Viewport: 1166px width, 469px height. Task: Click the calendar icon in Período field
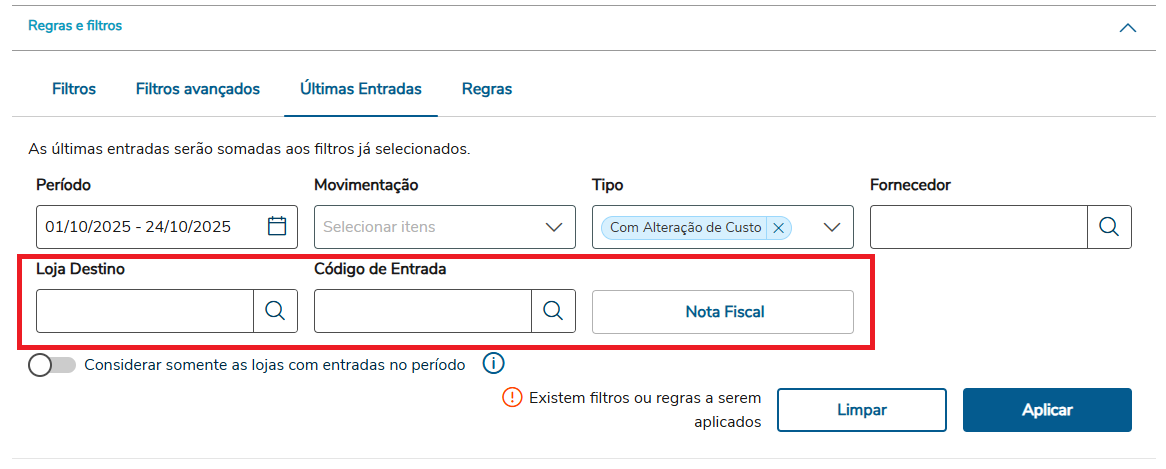pyautogui.click(x=277, y=226)
